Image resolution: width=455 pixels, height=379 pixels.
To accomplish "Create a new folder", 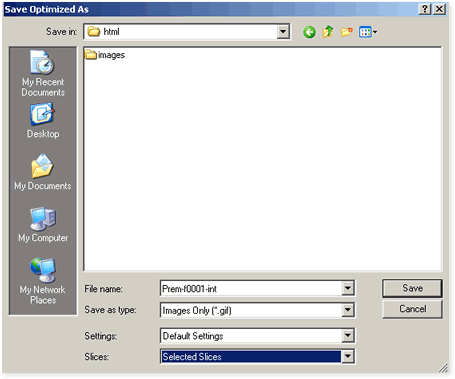I will 347,32.
